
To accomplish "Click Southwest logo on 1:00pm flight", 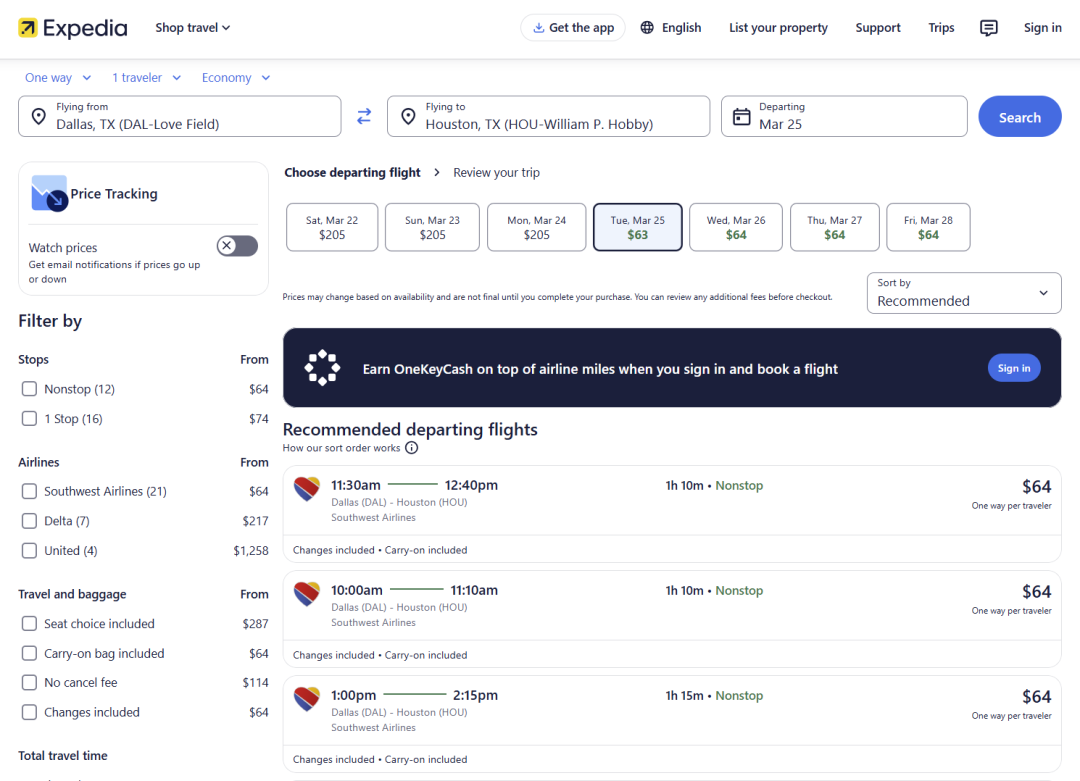I will tap(307, 698).
